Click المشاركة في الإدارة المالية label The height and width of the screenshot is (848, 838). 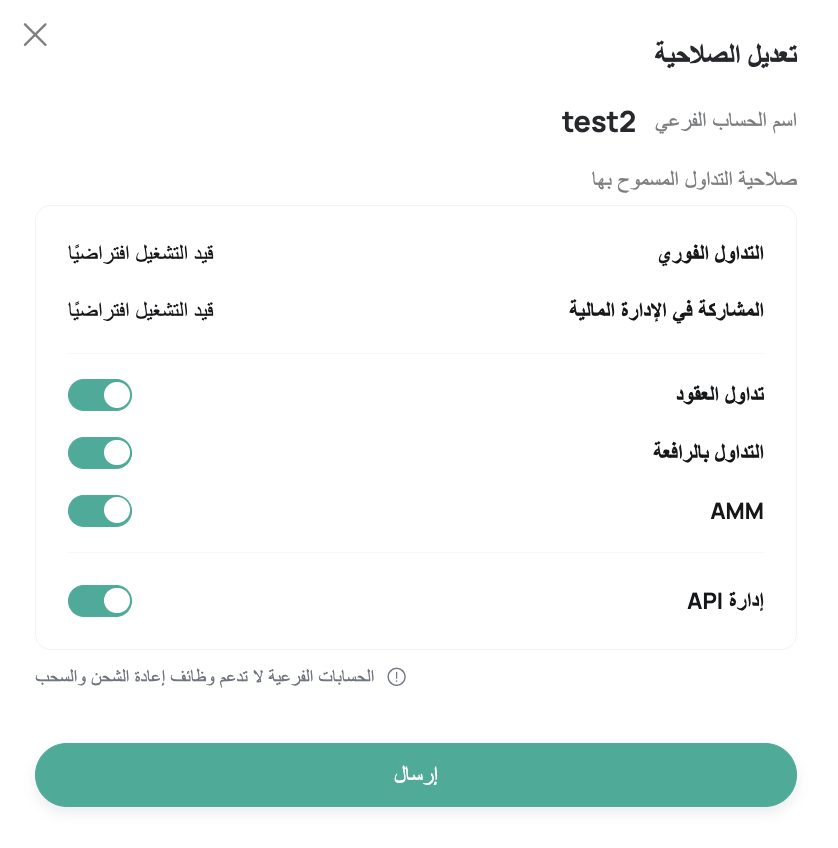tap(666, 310)
